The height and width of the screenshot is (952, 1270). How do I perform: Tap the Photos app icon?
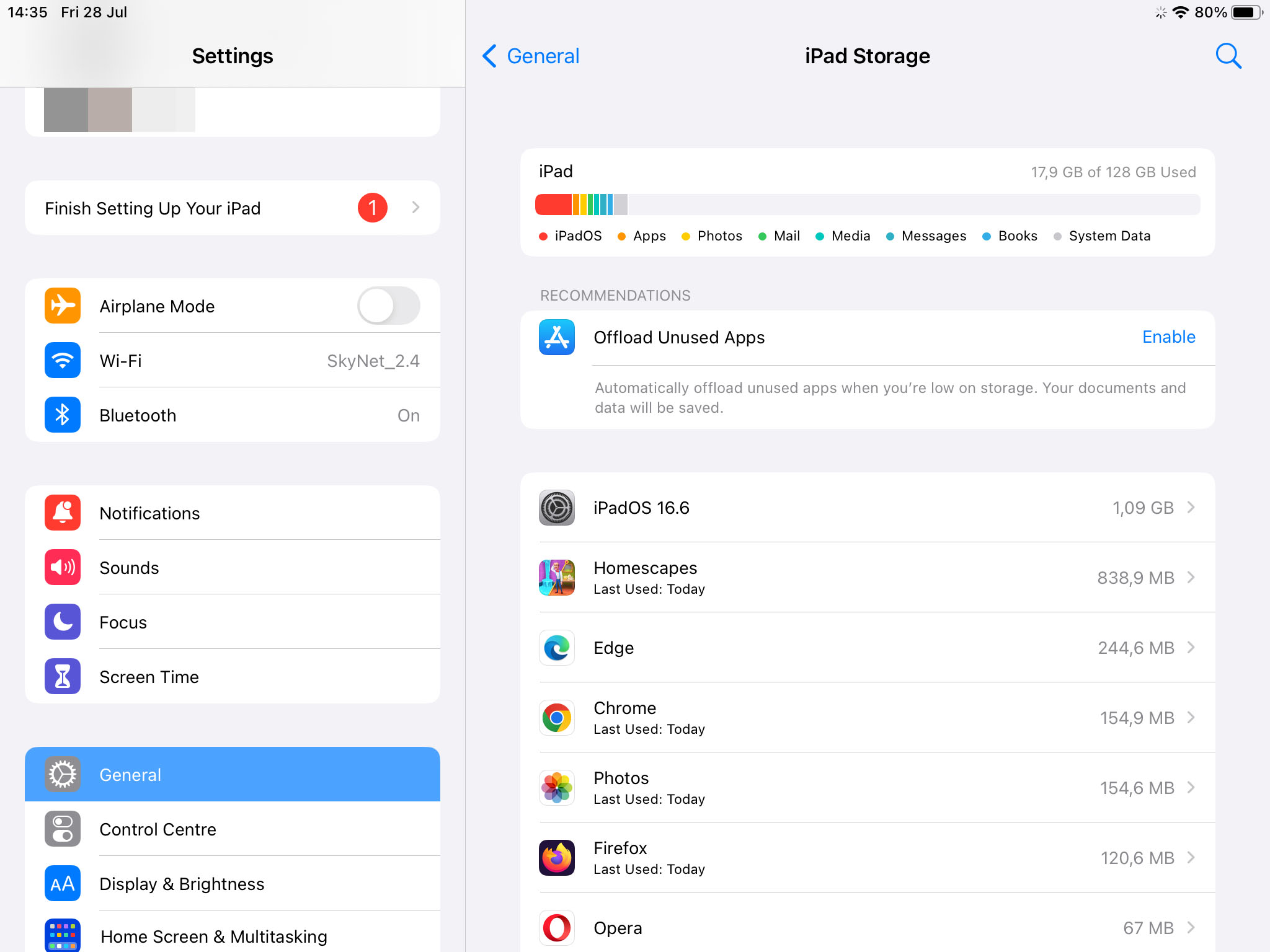point(557,788)
